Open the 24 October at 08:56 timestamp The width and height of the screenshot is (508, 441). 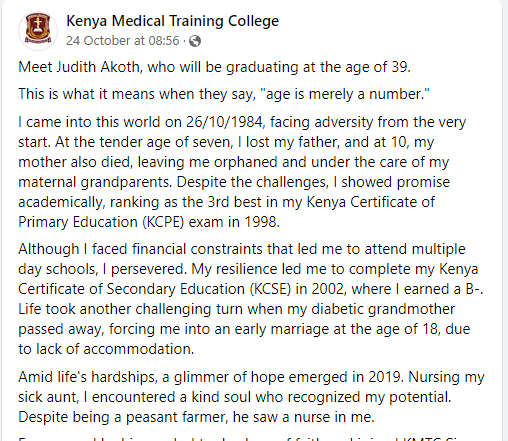[x=123, y=41]
